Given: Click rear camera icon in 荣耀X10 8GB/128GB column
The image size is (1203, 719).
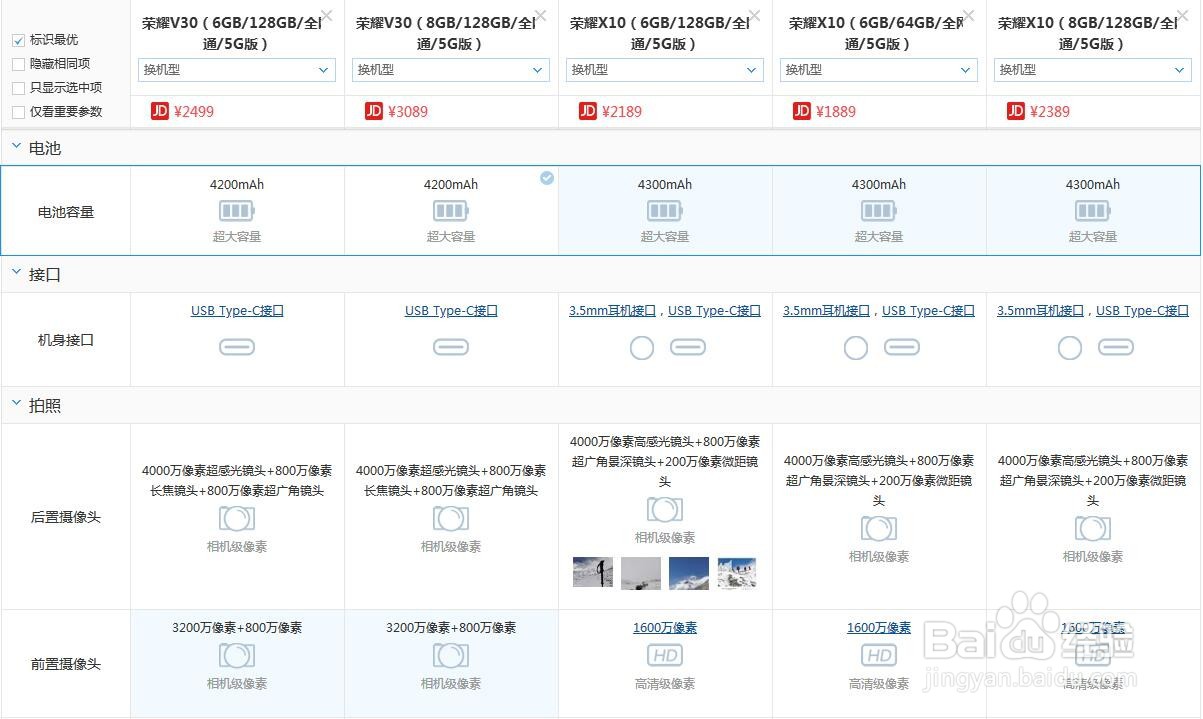Looking at the screenshot, I should coord(1093,528).
